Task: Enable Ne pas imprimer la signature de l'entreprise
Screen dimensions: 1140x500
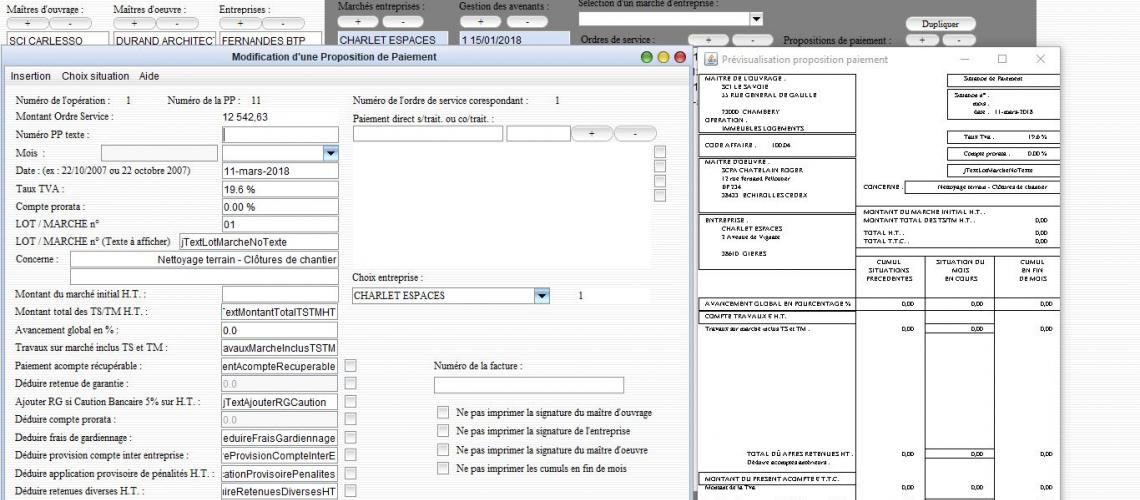Action: tap(443, 430)
